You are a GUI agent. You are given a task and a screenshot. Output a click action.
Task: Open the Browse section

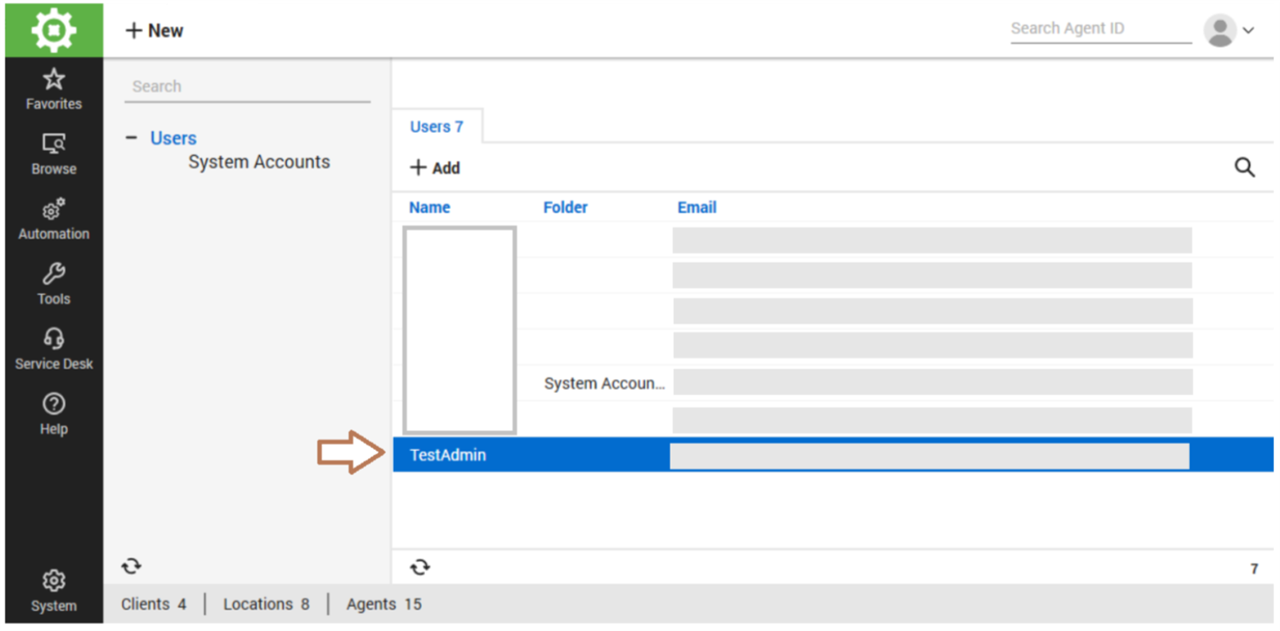pyautogui.click(x=54, y=154)
